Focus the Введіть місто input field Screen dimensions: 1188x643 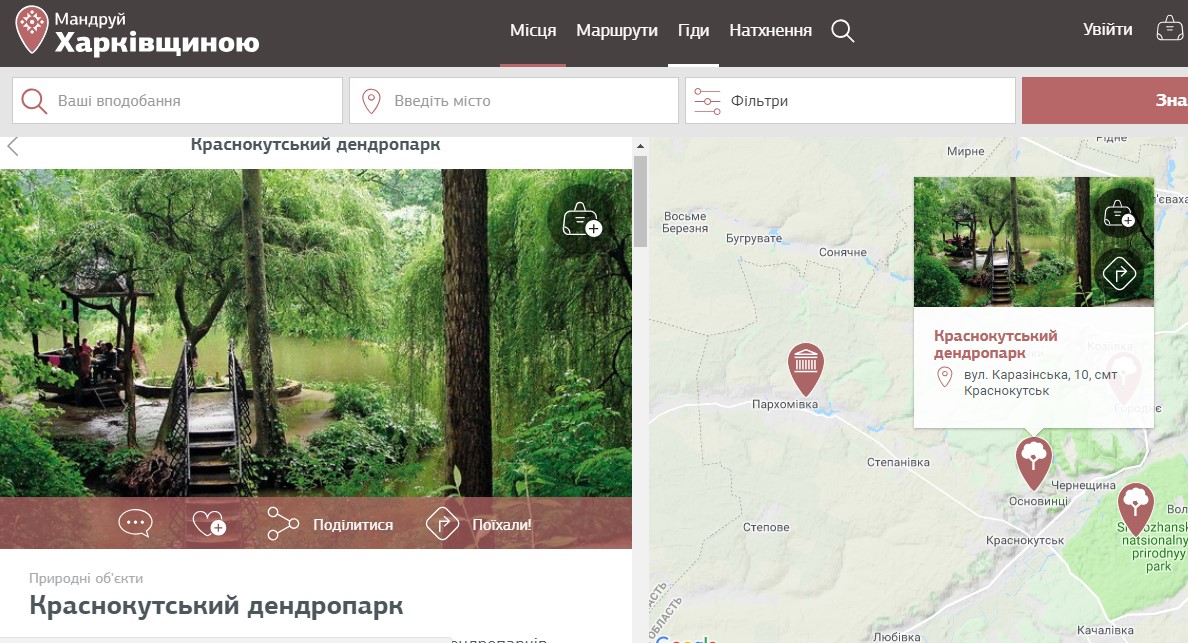[514, 101]
